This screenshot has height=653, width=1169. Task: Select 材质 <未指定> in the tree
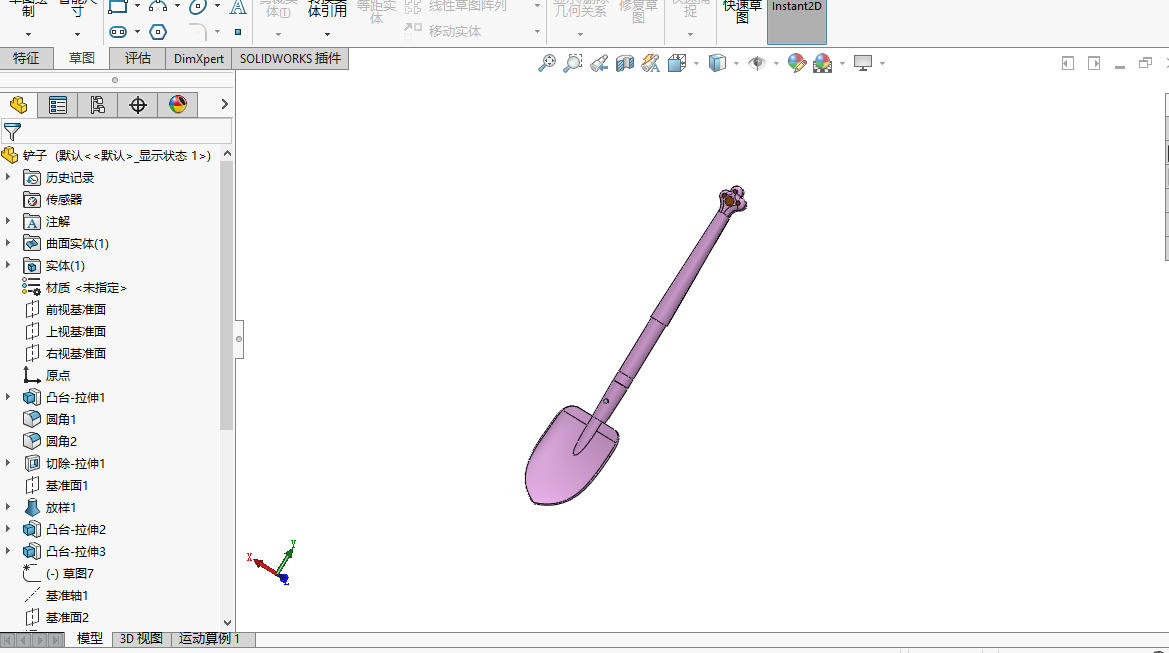tap(86, 287)
